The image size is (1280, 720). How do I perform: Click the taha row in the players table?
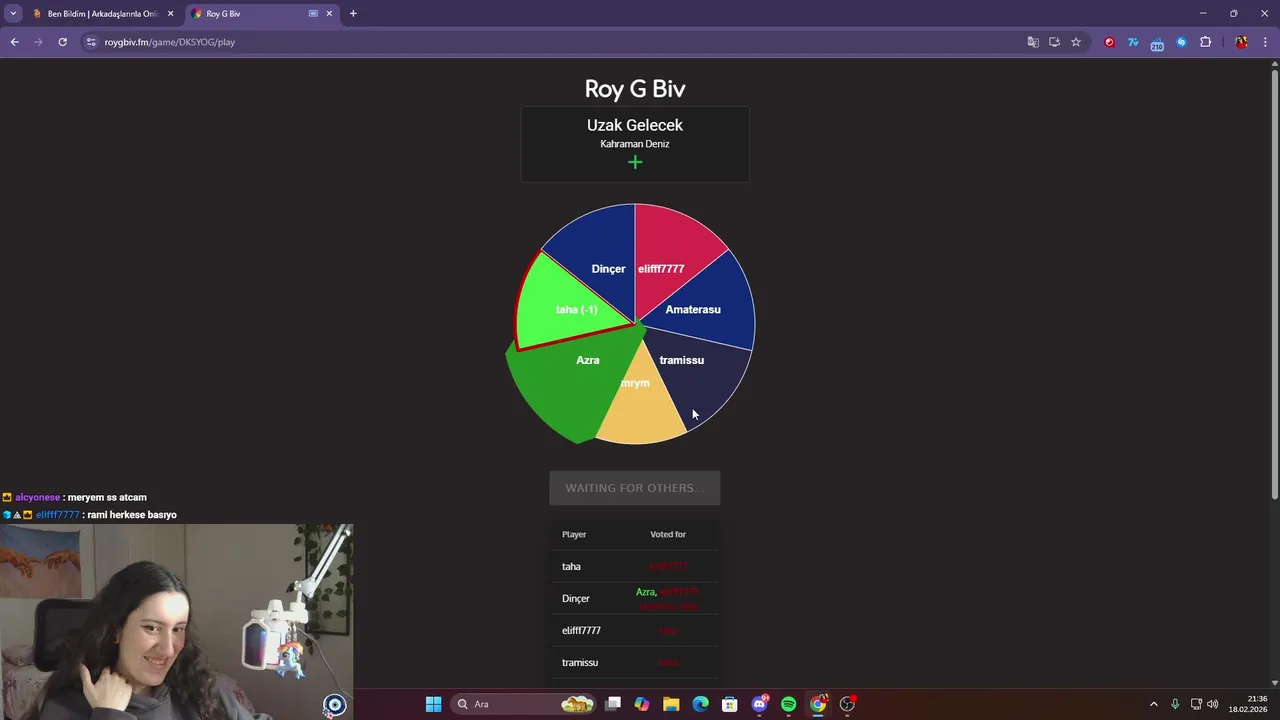point(635,566)
